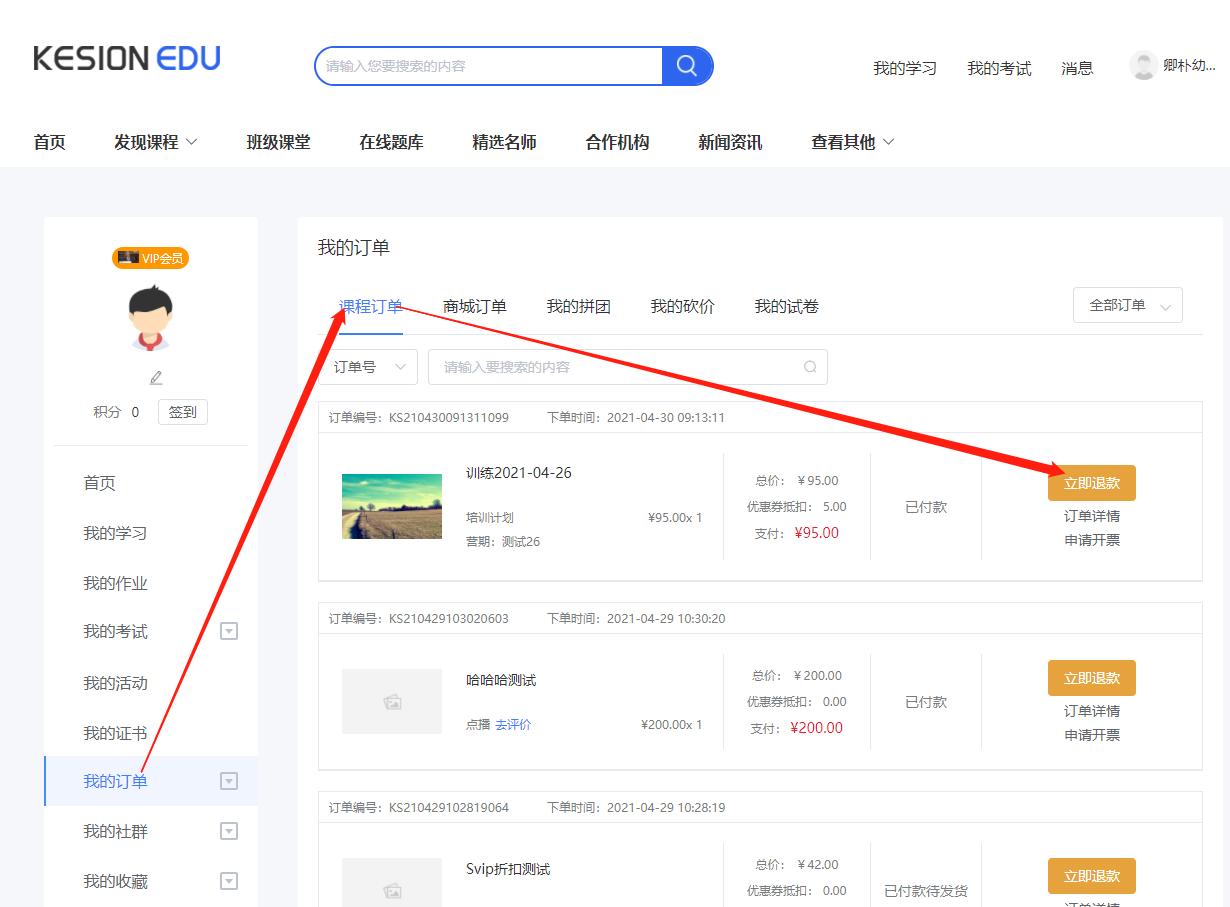
Task: Click the VIP会员 badge
Action: [151, 258]
